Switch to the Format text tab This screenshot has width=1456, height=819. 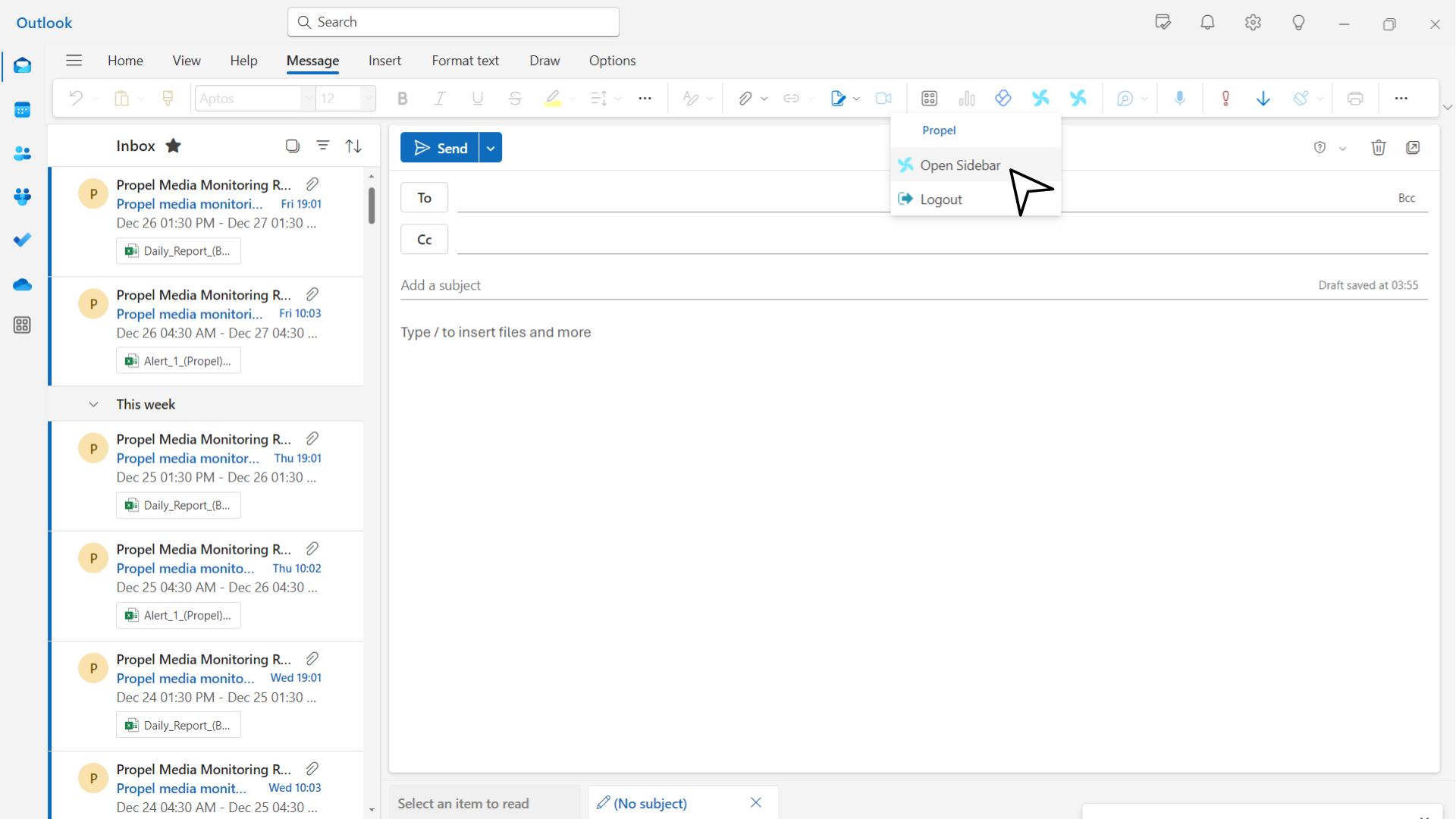pos(465,61)
